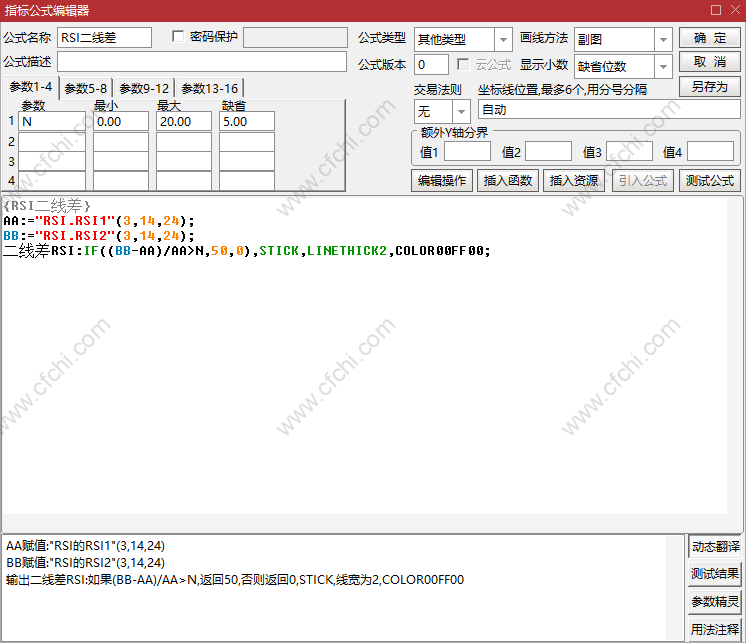
Task: Click the 确定 button
Action: 709,38
